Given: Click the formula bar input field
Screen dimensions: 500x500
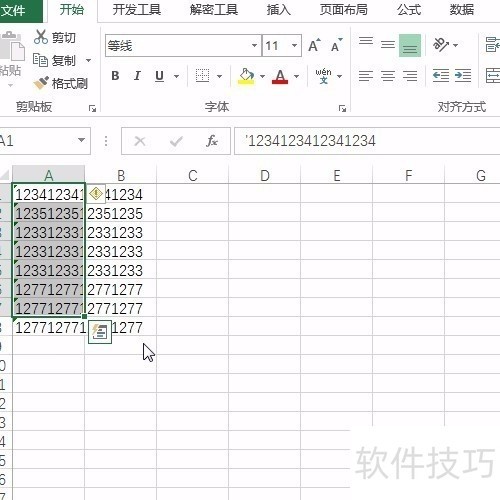Looking at the screenshot, I should pyautogui.click(x=367, y=141).
